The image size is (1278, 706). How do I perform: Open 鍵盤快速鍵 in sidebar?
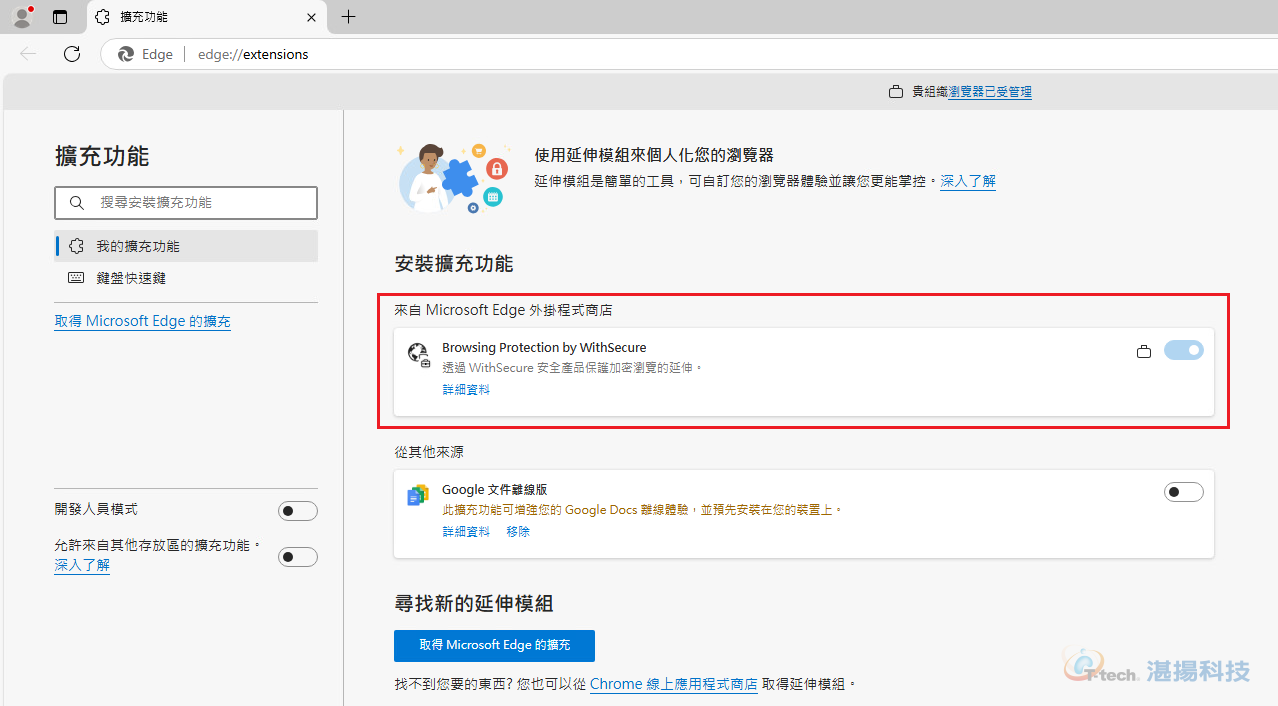[x=186, y=278]
